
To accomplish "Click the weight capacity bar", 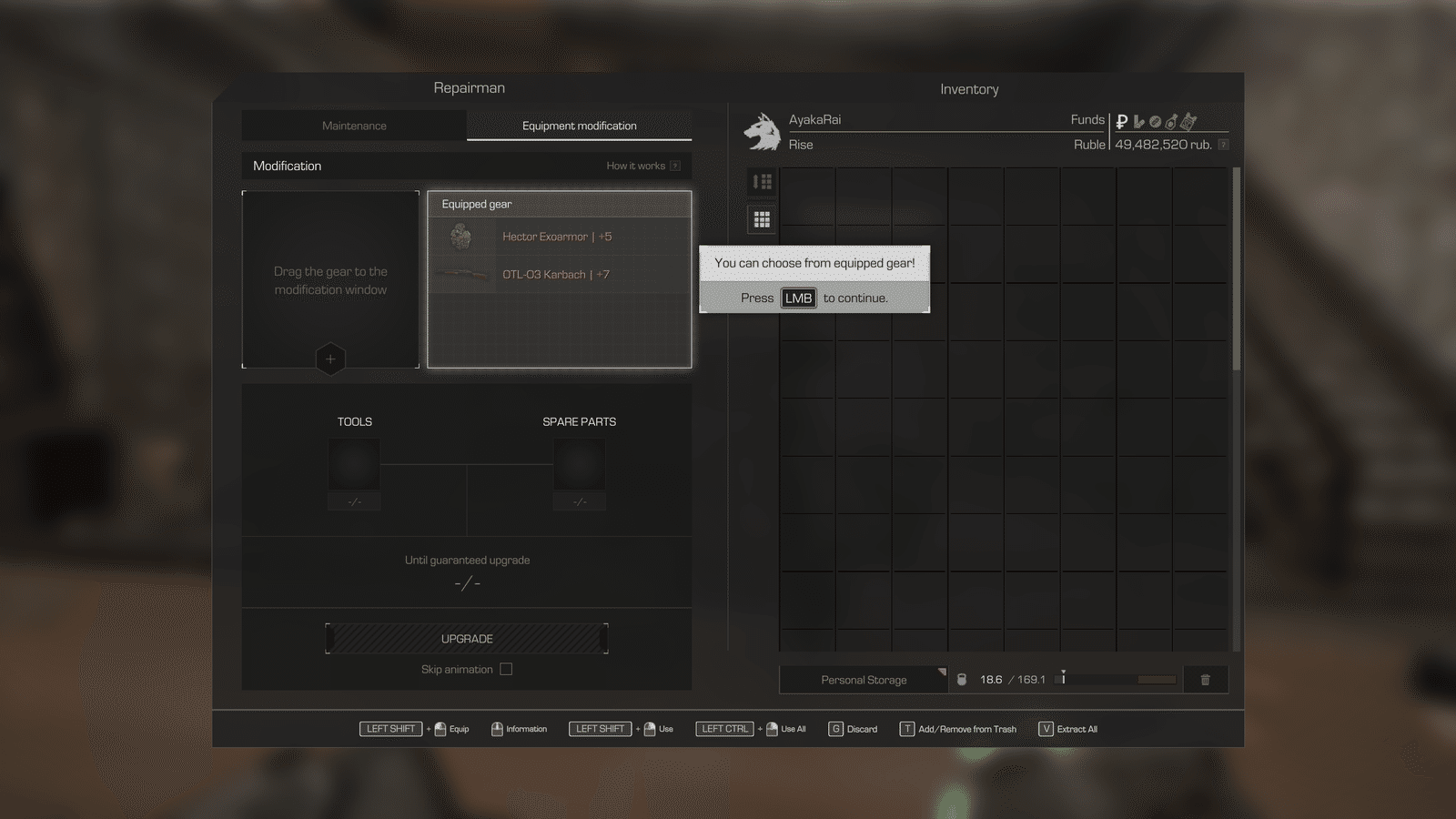I will pyautogui.click(x=1116, y=680).
